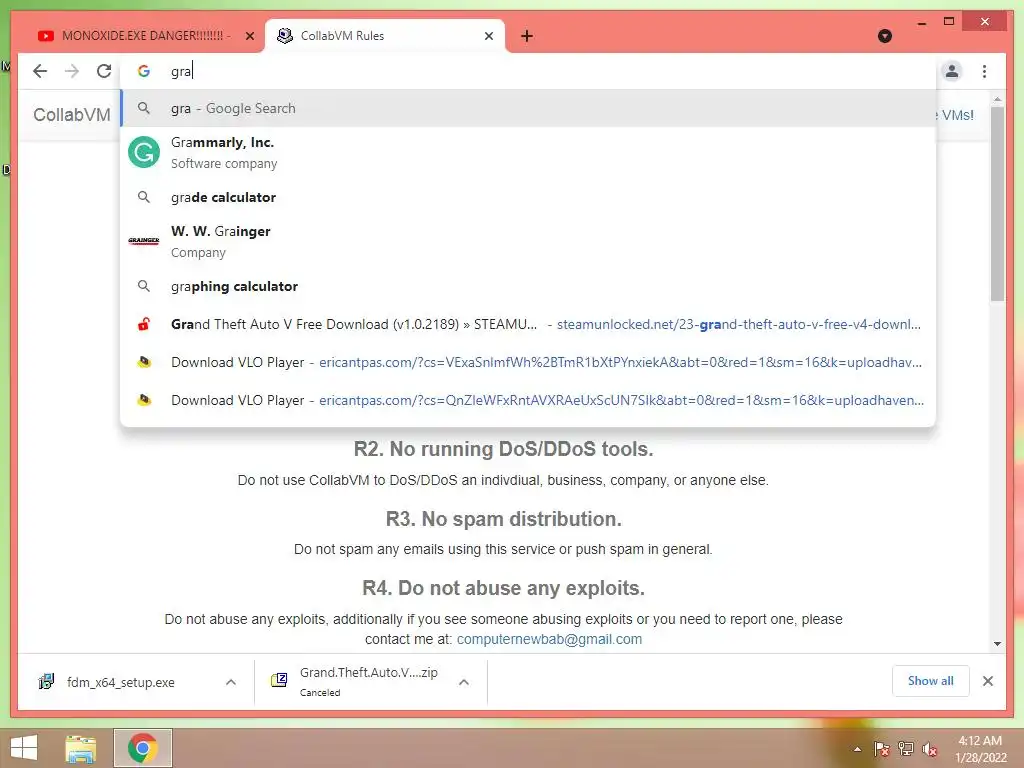The image size is (1024, 768).
Task: Click the network tray icon
Action: coord(906,749)
